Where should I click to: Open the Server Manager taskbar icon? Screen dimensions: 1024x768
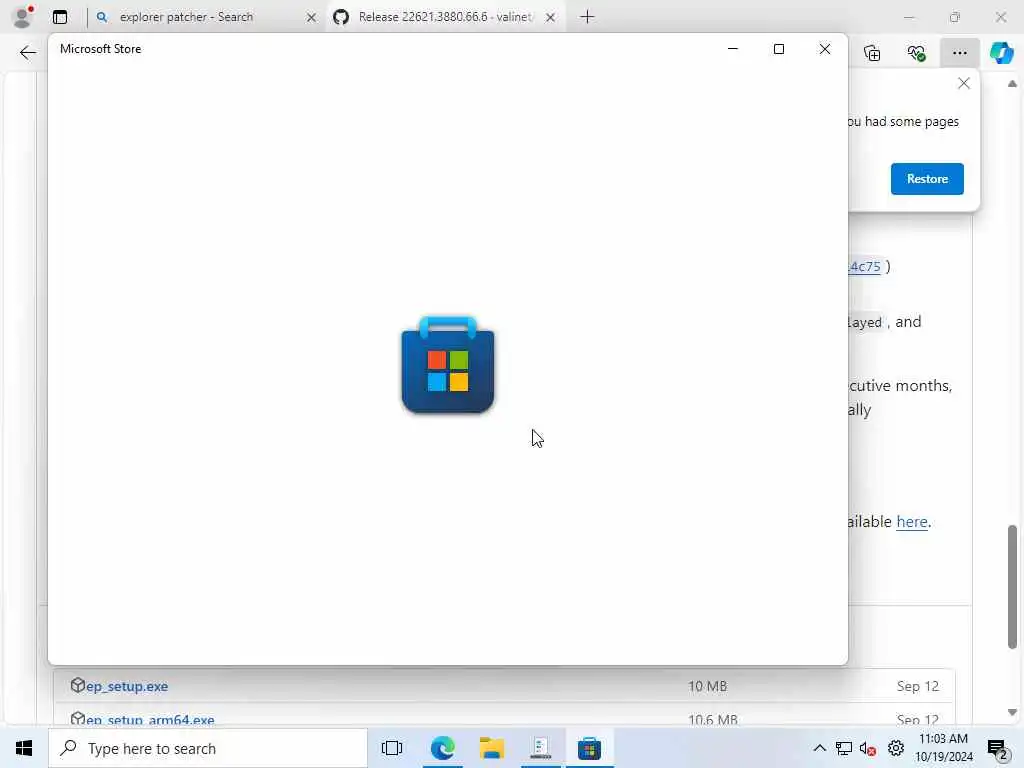point(540,748)
